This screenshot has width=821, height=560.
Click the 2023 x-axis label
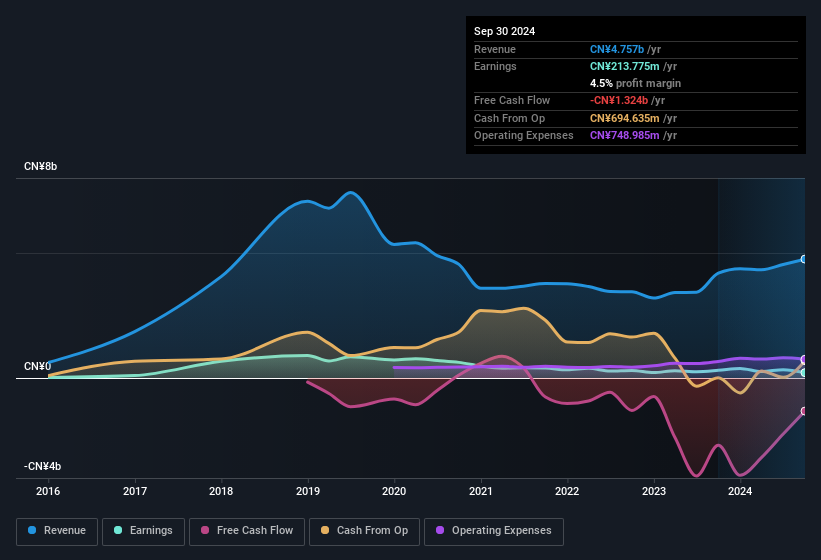tap(654, 491)
